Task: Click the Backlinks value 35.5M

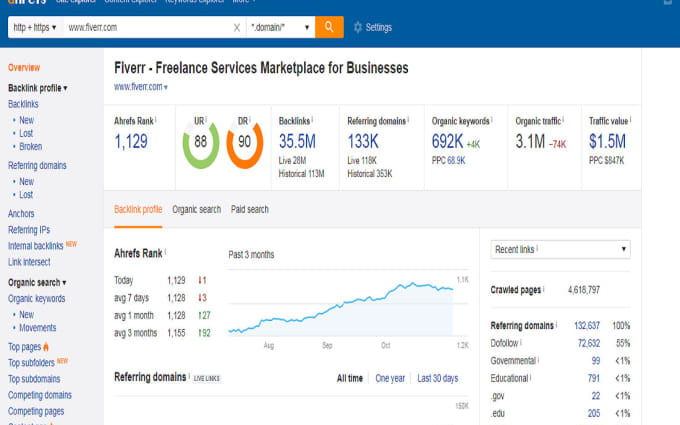Action: click(x=297, y=141)
